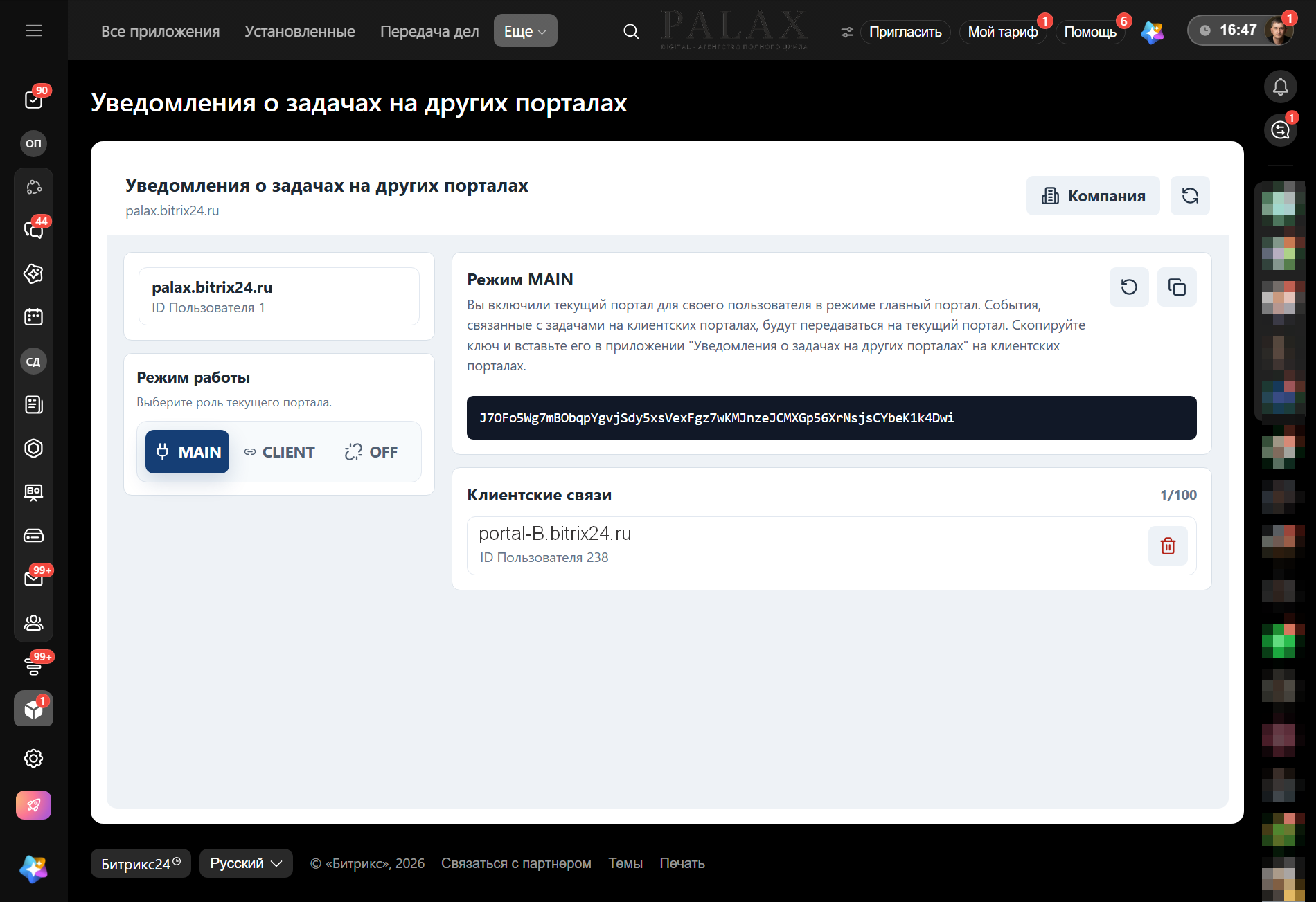Open the top bar filter sliders icon
Screen dimensions: 1316x902
846,32
